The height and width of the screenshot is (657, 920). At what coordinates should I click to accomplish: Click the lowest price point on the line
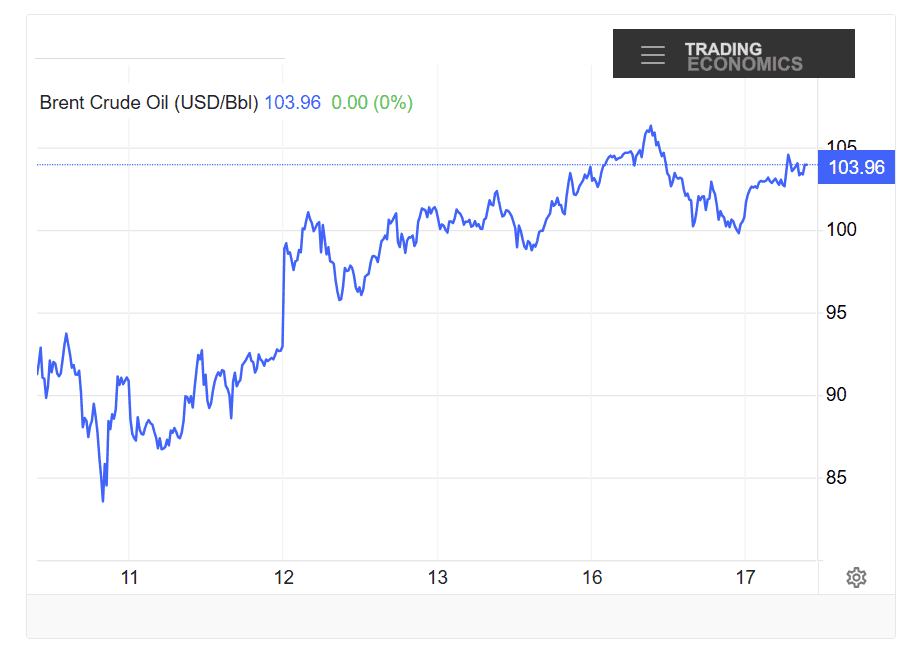(x=103, y=500)
